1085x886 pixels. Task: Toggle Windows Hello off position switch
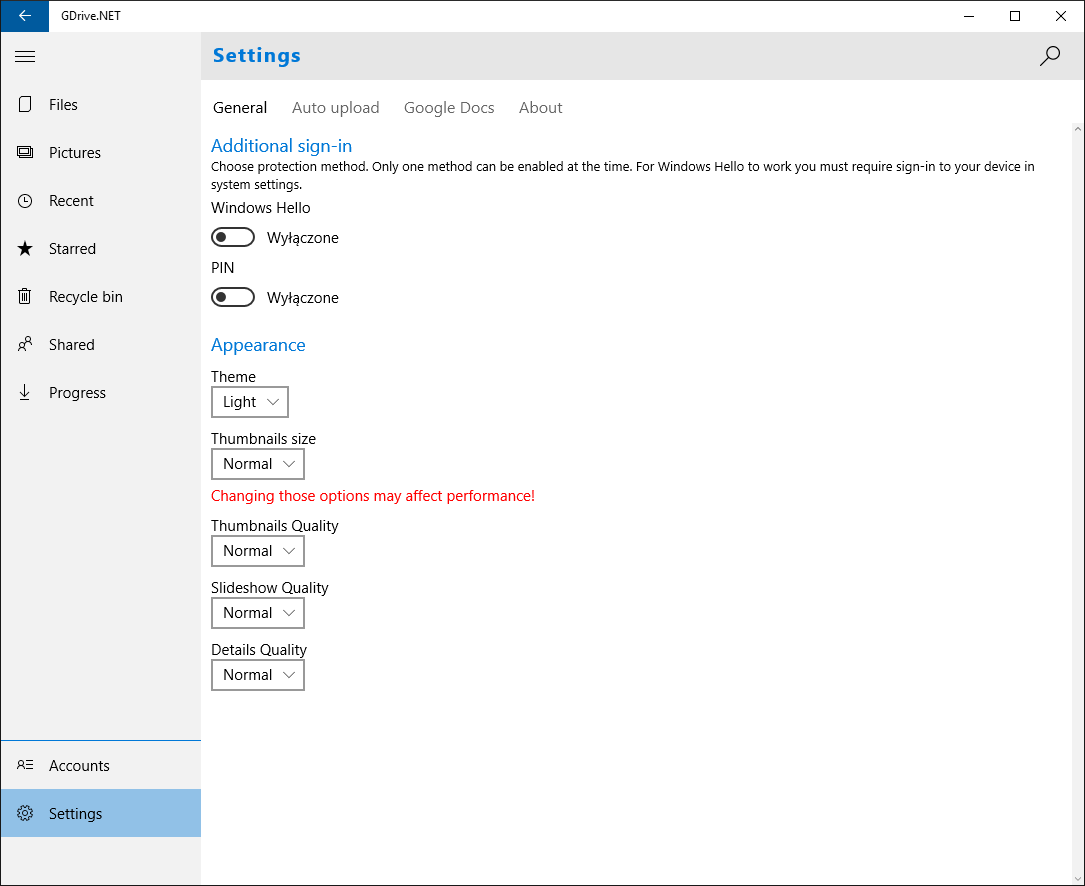[x=233, y=237]
